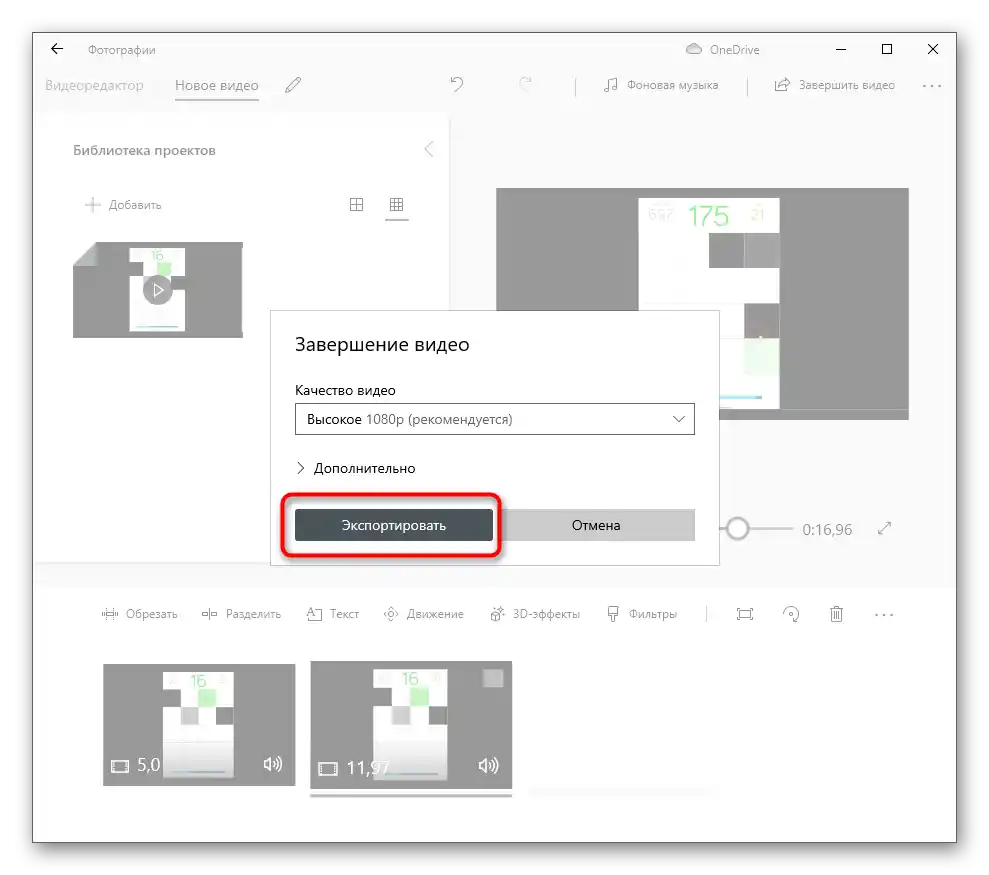The height and width of the screenshot is (875, 989).
Task: Switch library to small grid view
Action: 396,204
